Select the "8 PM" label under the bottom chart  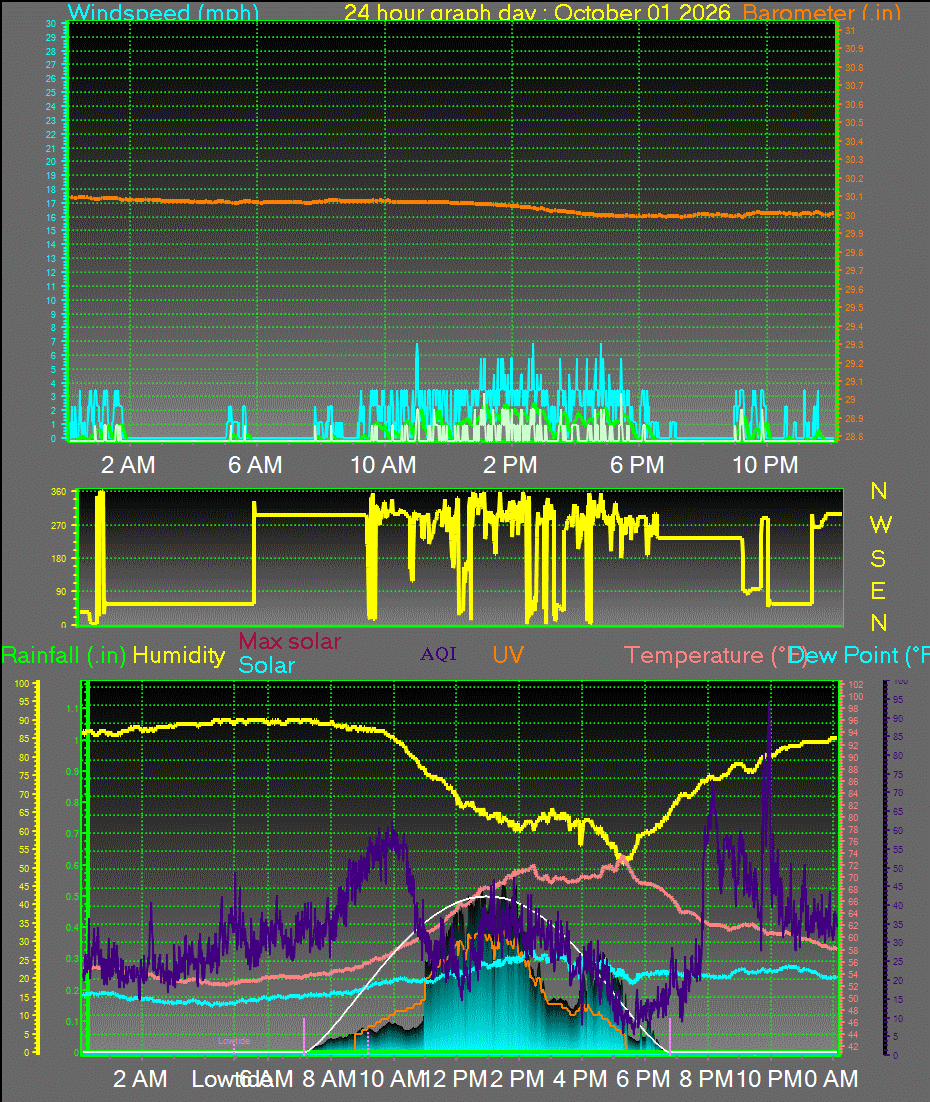click(705, 1079)
